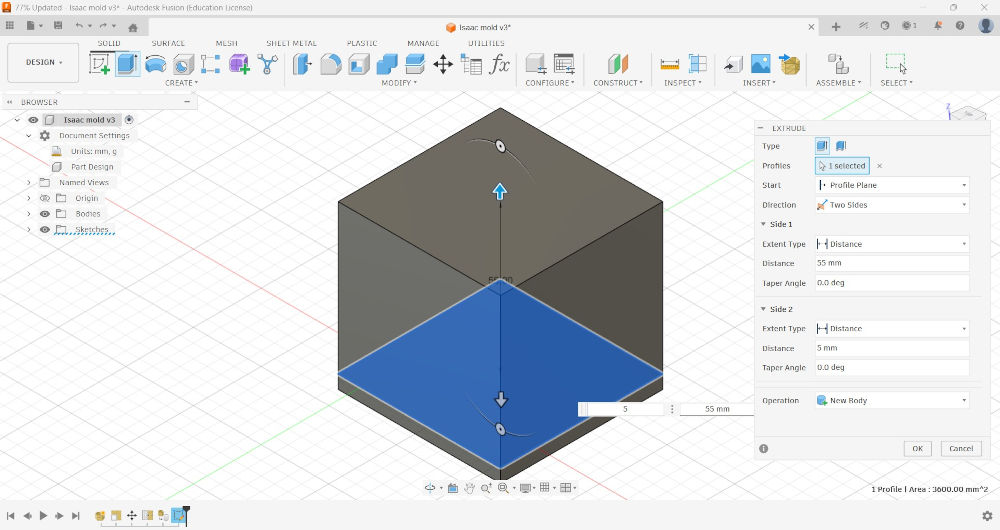Image resolution: width=1000 pixels, height=530 pixels.
Task: Open the Parameters fx icon
Action: coord(499,64)
